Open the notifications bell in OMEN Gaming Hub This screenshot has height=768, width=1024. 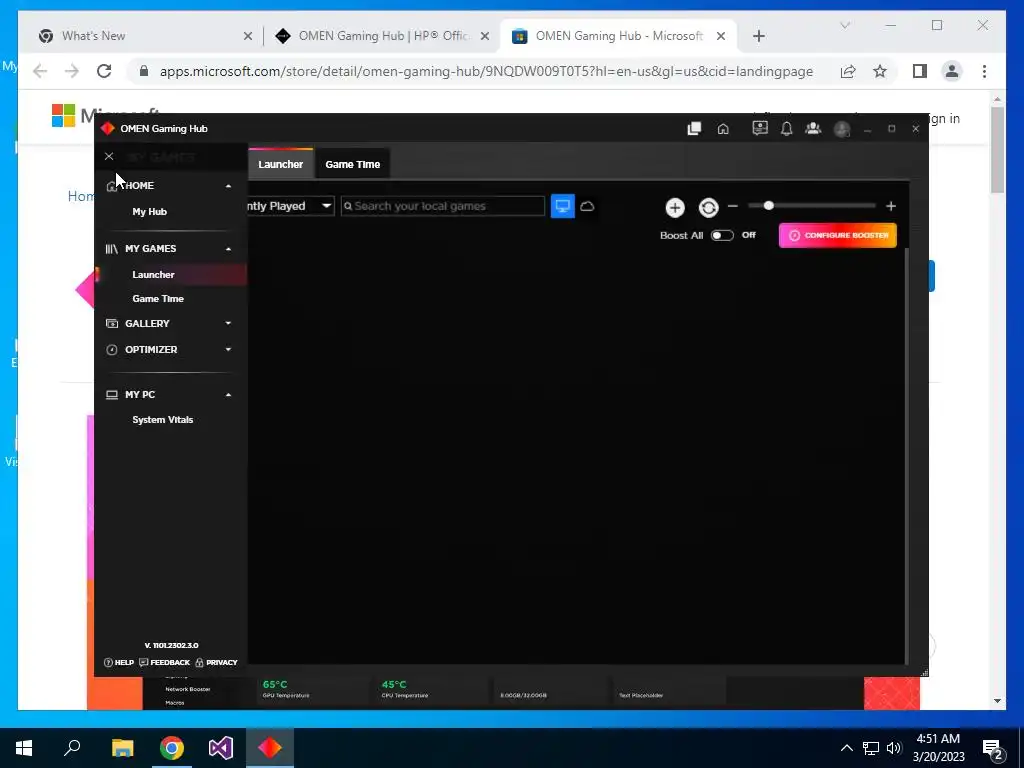coord(786,129)
